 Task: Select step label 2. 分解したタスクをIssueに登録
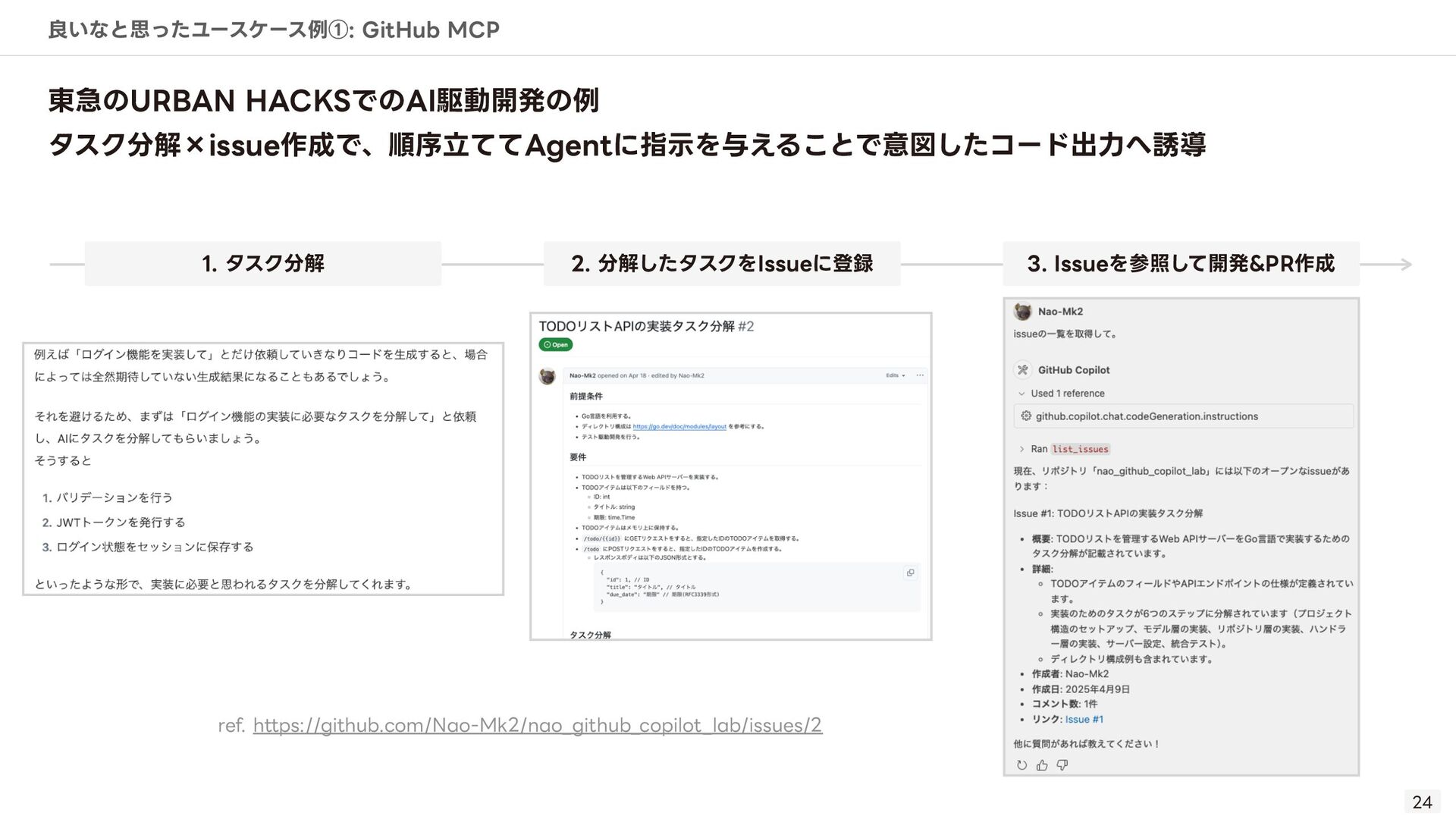[722, 264]
